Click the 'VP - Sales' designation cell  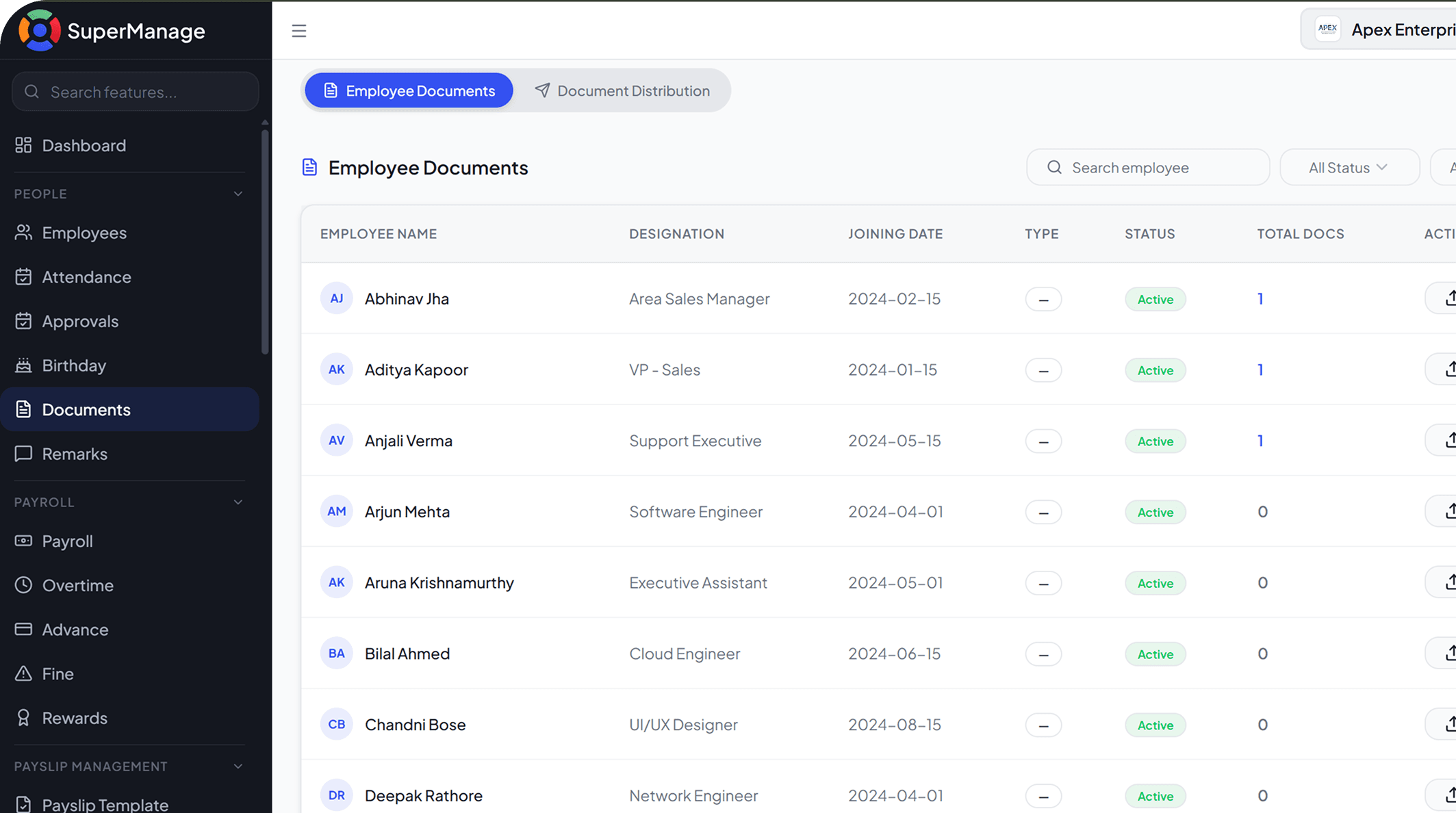tap(664, 370)
